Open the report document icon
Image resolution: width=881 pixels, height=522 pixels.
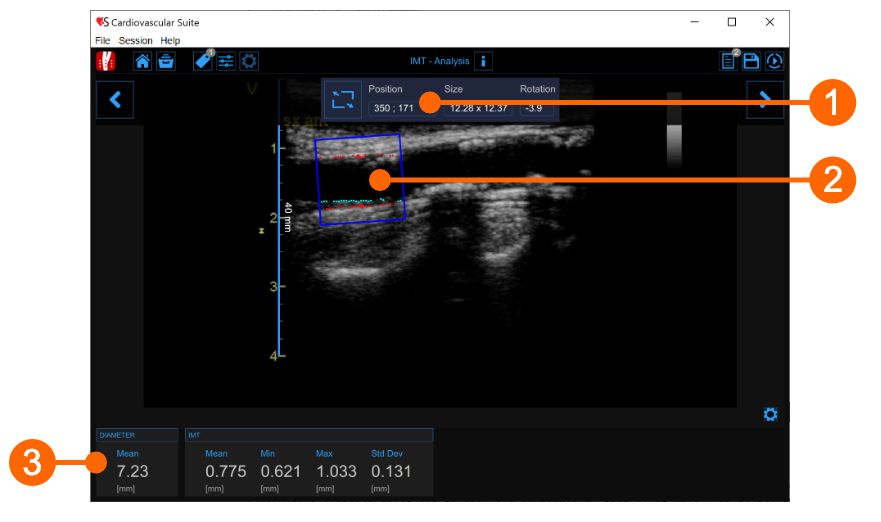tap(729, 61)
